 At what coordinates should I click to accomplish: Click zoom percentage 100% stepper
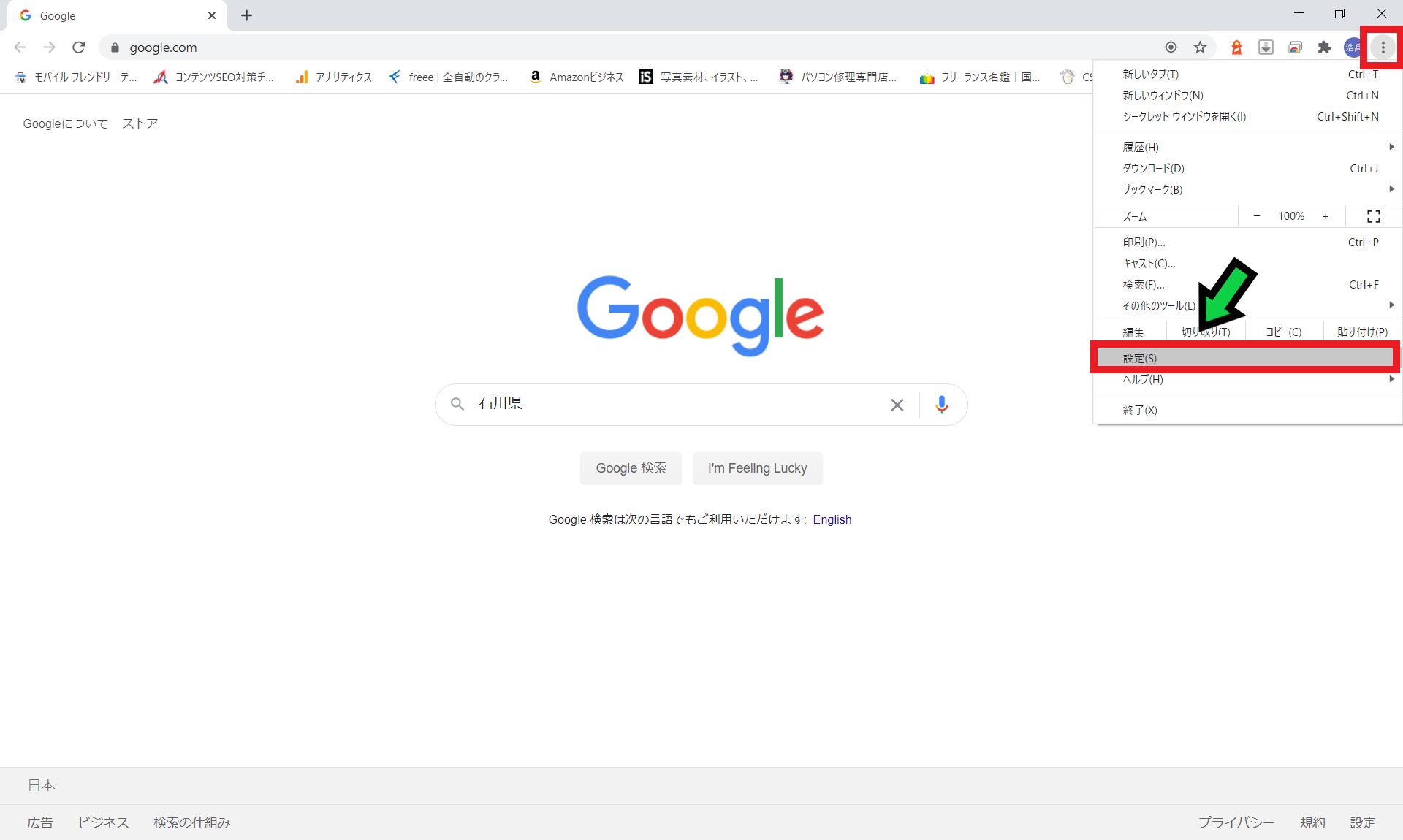tap(1290, 216)
